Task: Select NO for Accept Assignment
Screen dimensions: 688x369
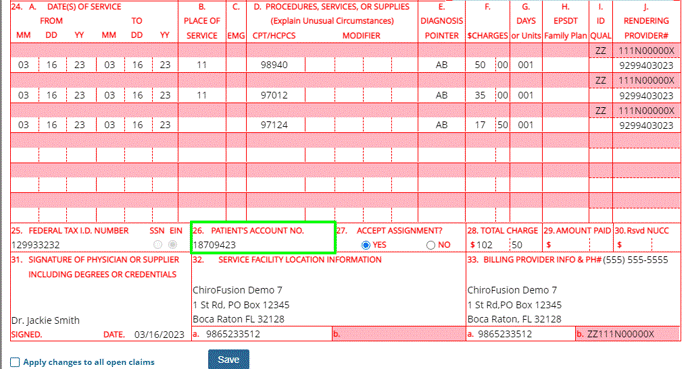Action: pos(430,245)
